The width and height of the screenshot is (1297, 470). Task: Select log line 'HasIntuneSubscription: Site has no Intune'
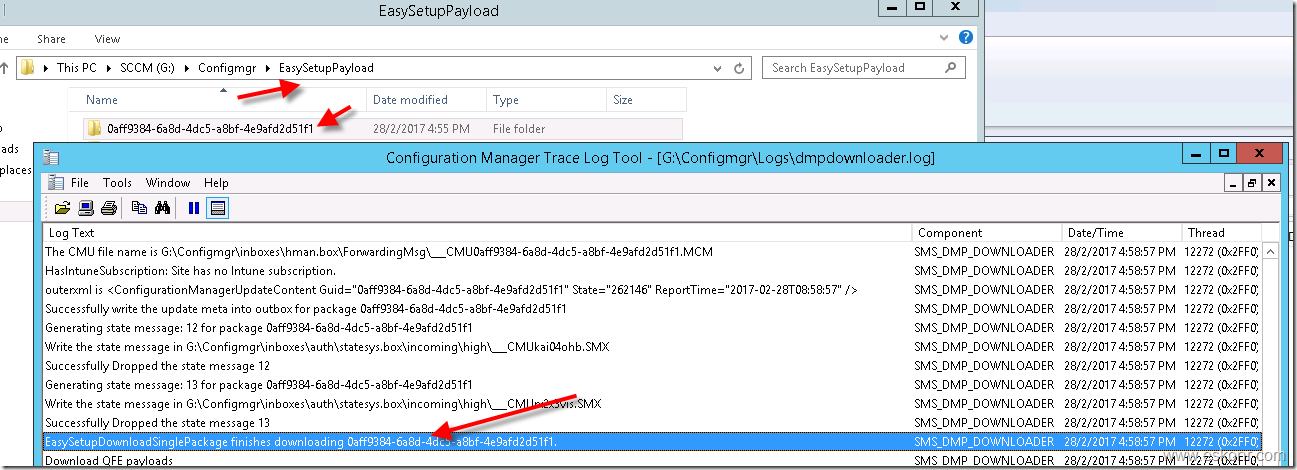(652, 271)
